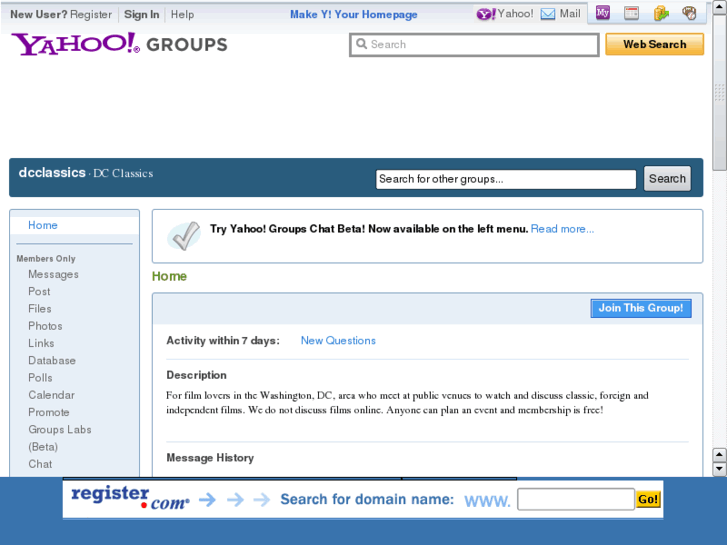
Task: Click the Web Search button
Action: point(654,44)
